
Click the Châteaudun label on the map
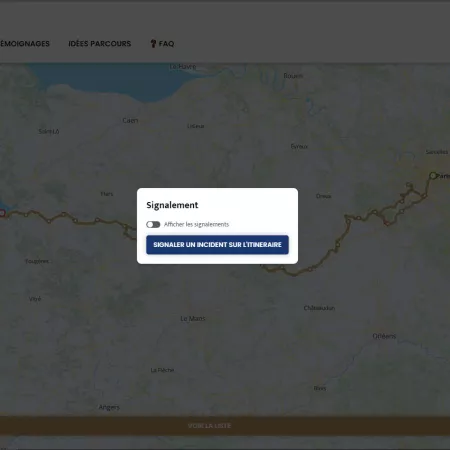[x=319, y=308]
